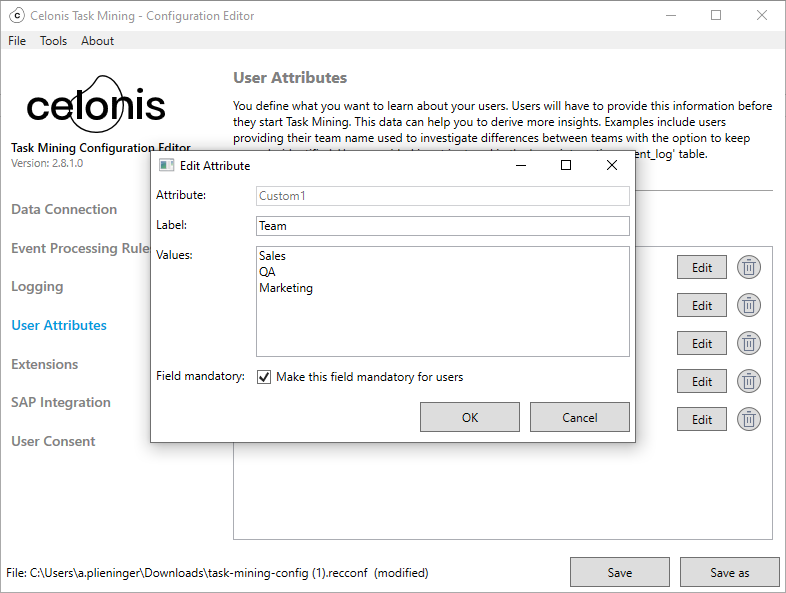Open the About menu
786x593 pixels.
(x=97, y=41)
